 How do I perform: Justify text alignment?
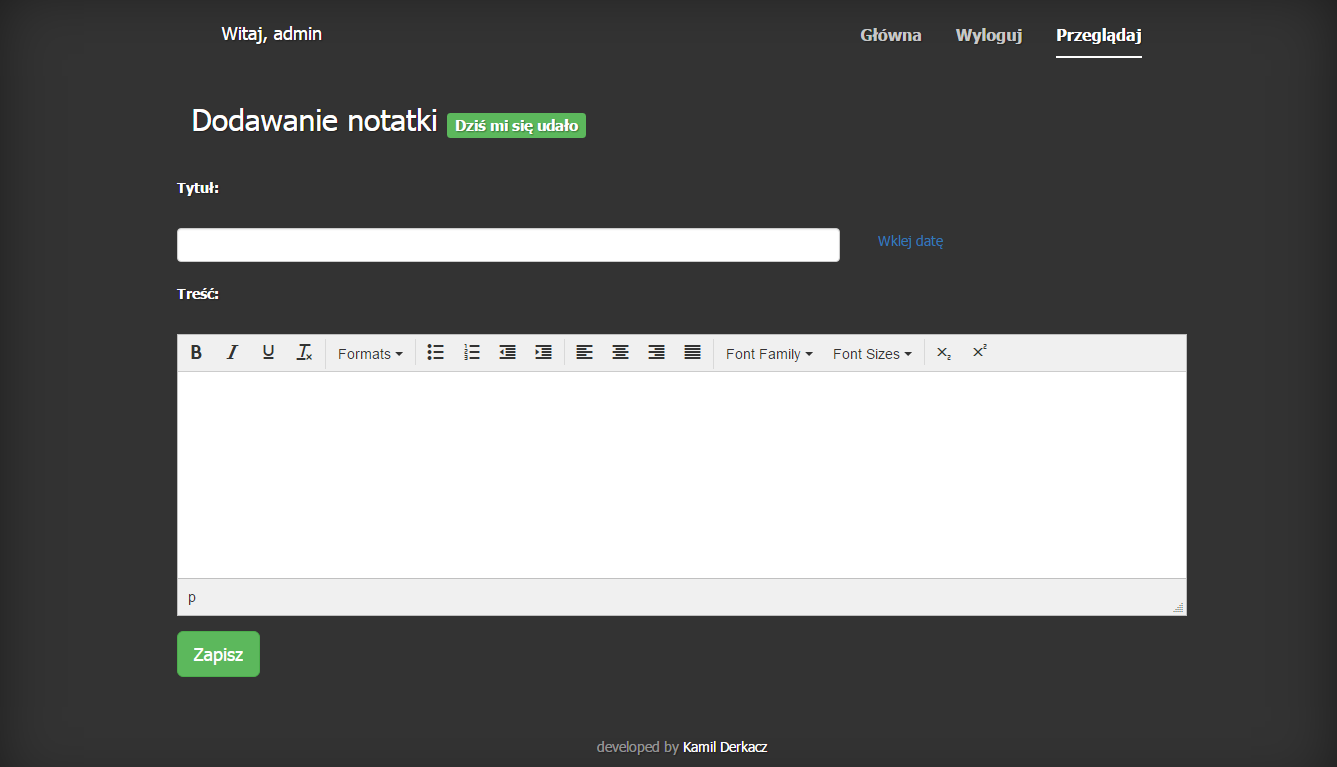coord(693,353)
